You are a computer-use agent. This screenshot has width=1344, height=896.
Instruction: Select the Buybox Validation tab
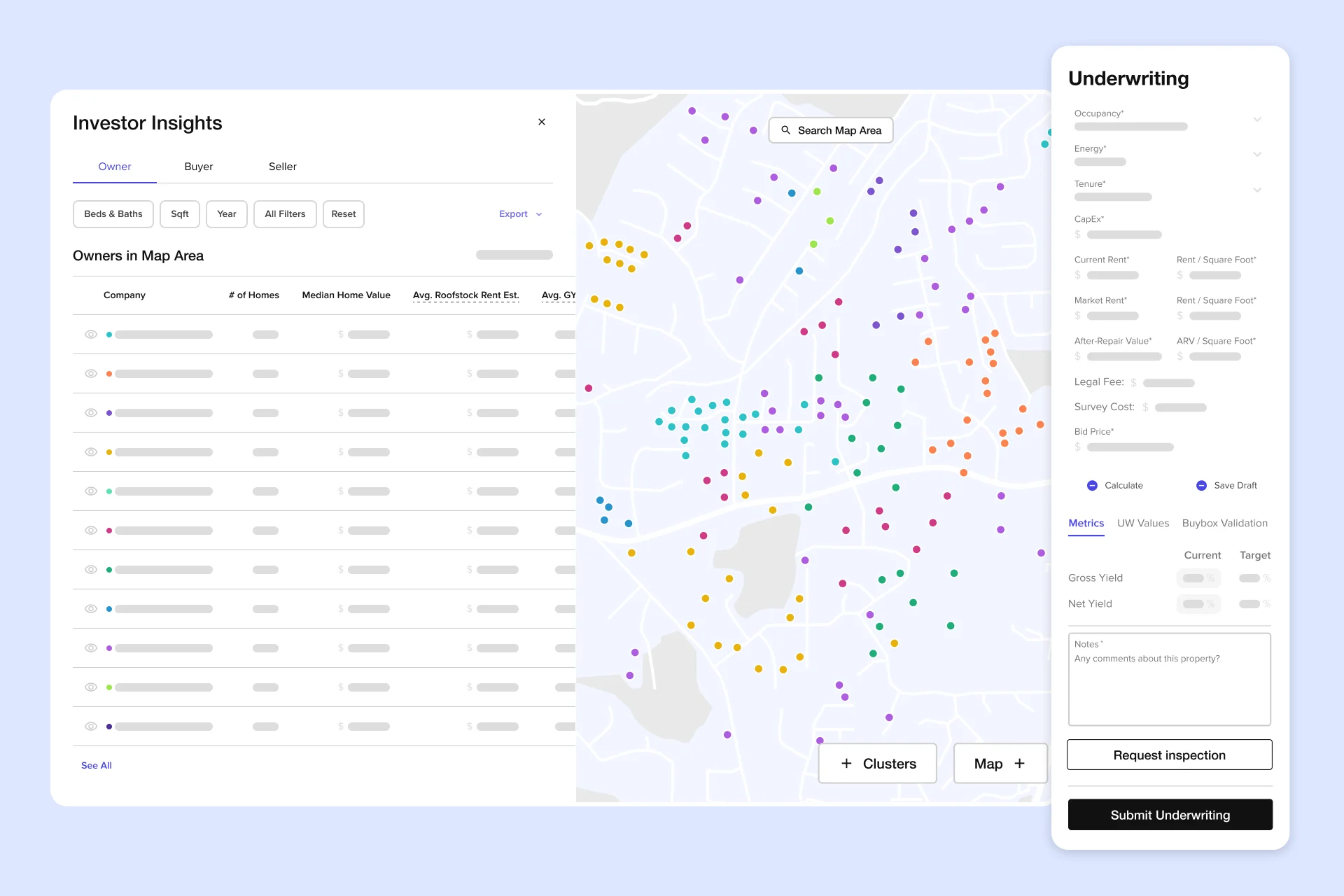[x=1225, y=524]
